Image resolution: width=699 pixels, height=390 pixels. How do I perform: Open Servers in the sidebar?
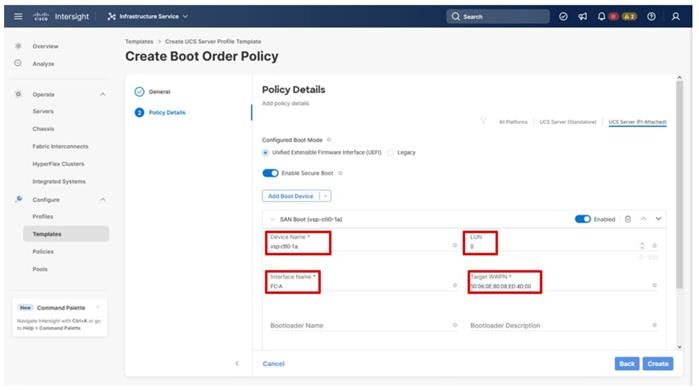(x=43, y=111)
